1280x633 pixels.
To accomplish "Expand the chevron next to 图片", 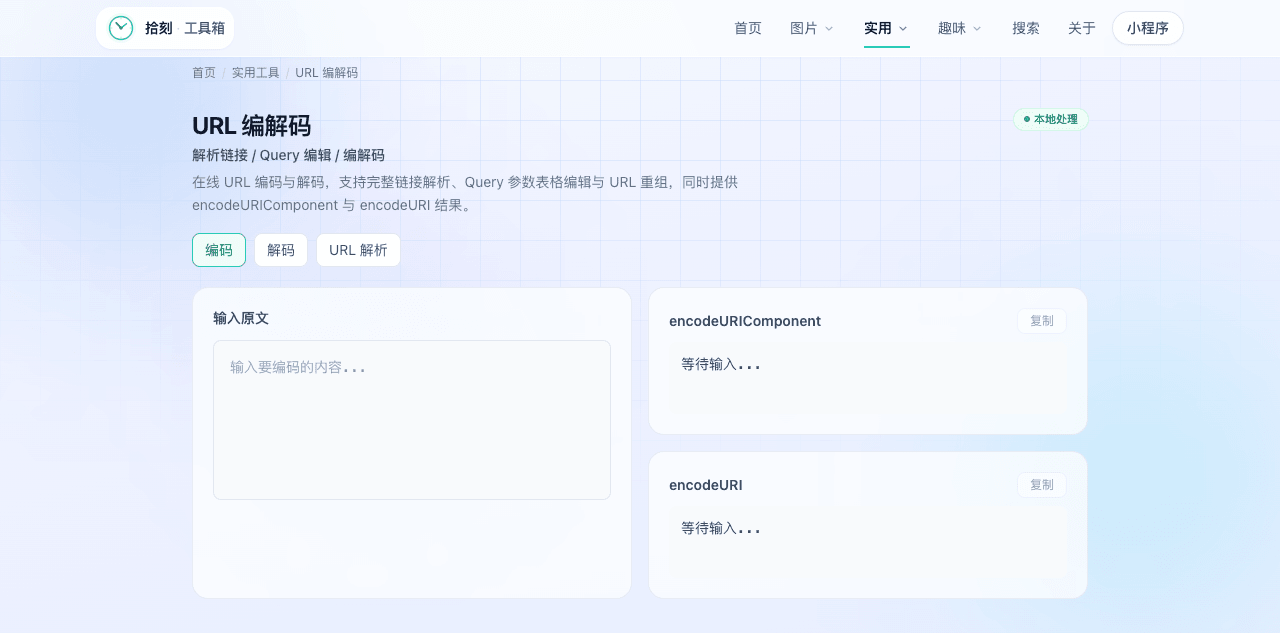I will (x=828, y=29).
